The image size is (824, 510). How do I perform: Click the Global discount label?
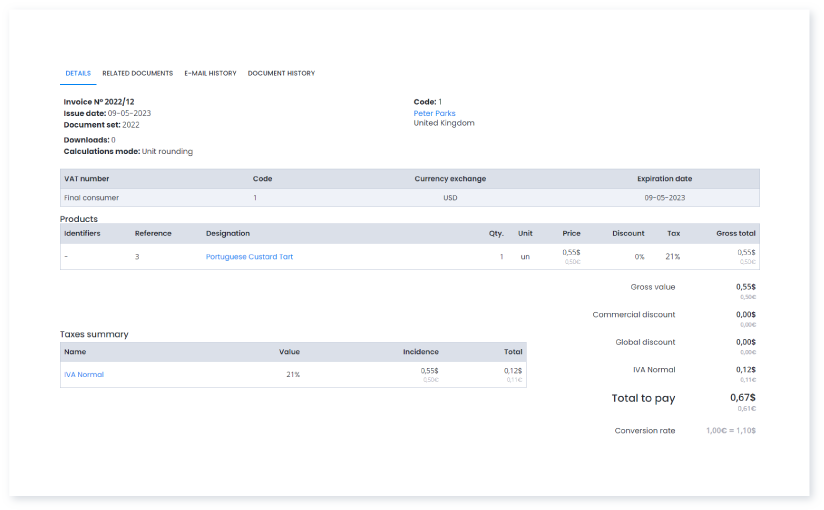point(645,342)
